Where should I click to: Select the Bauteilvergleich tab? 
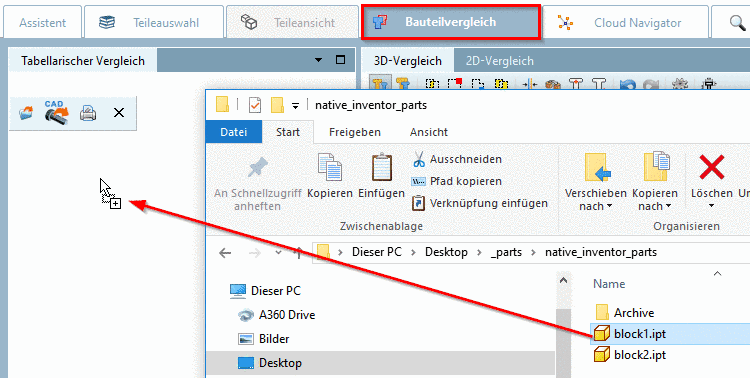[451, 22]
